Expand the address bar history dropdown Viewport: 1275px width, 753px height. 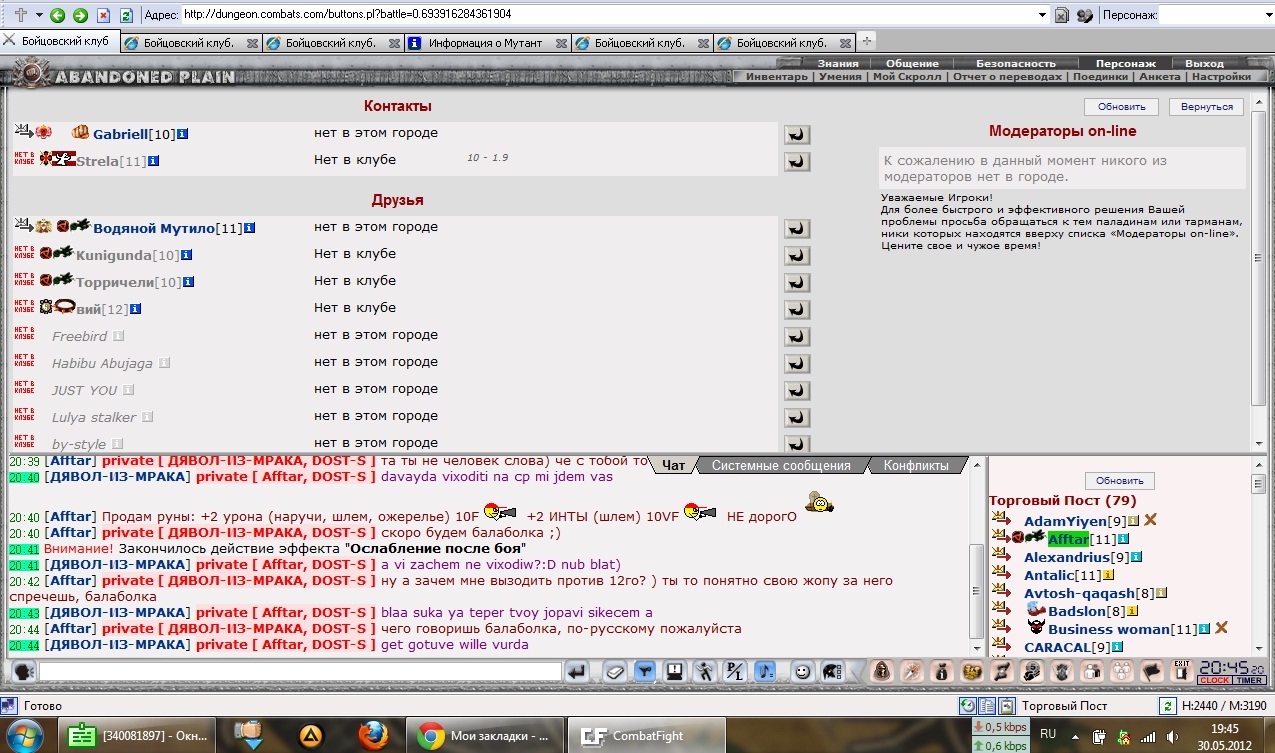(x=1041, y=15)
